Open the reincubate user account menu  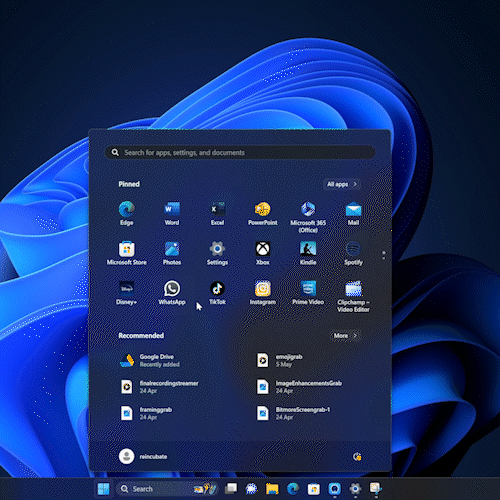click(143, 456)
